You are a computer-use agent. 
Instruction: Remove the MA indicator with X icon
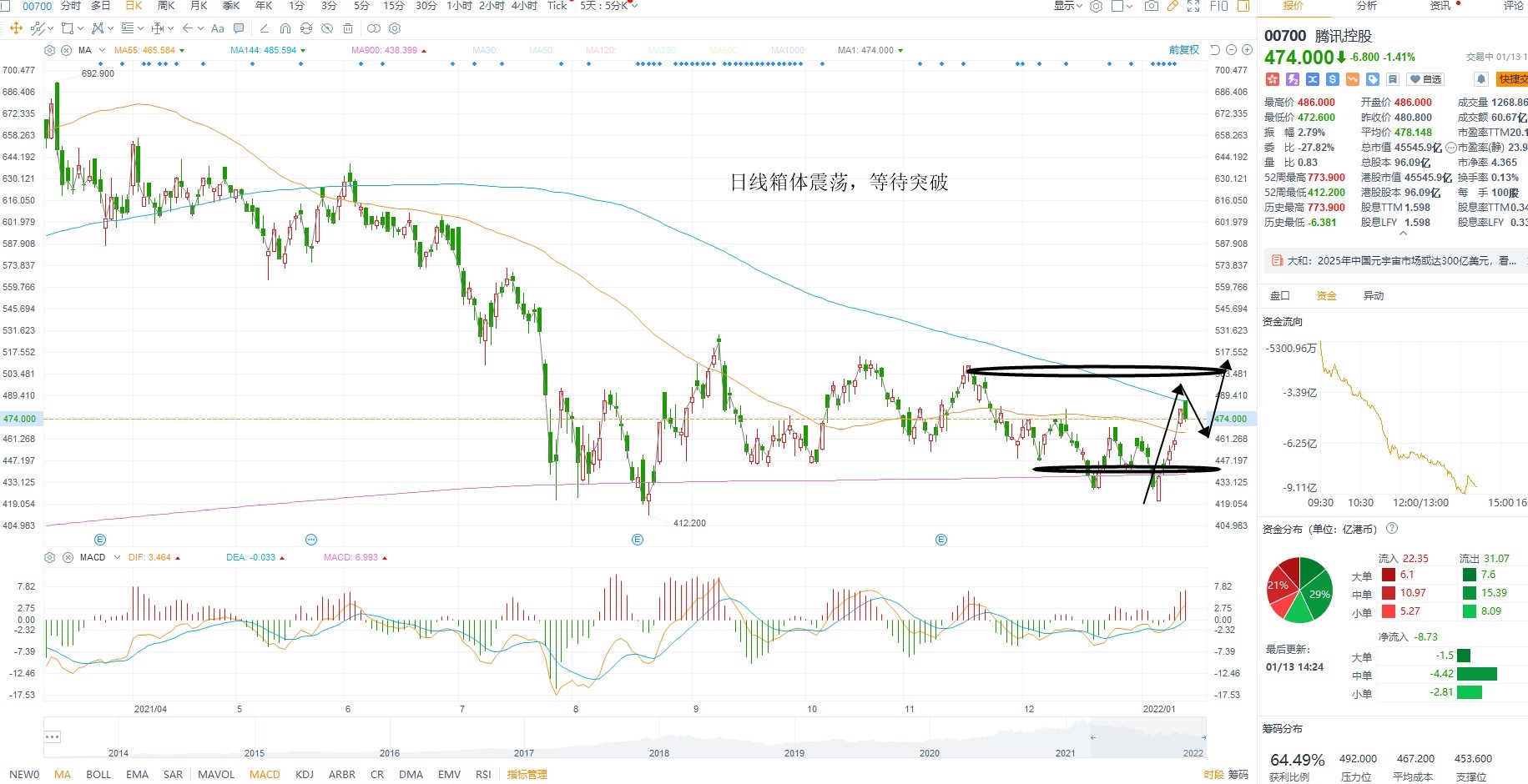66,50
